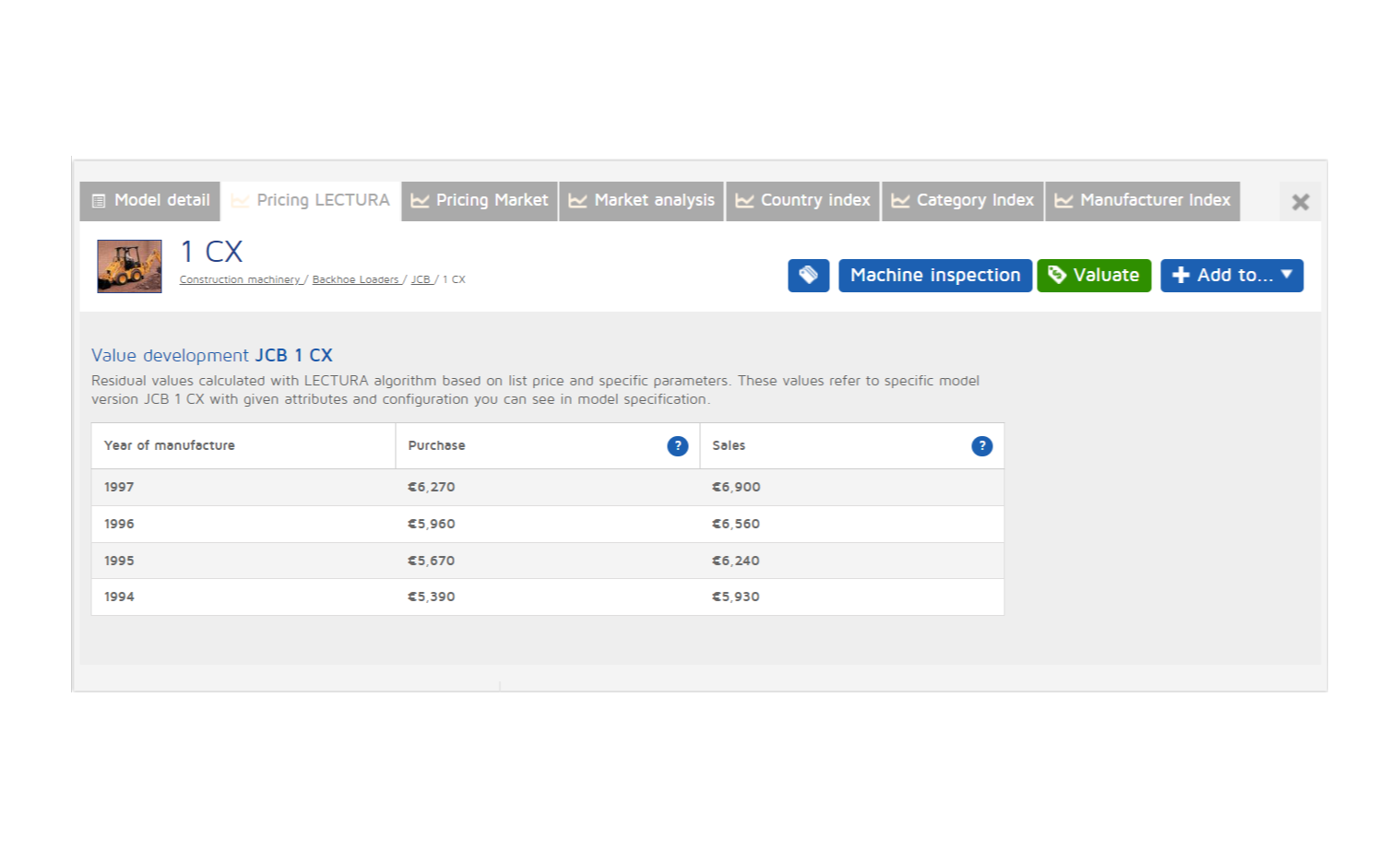The width and height of the screenshot is (1400, 863).
Task: Open the Market analysis tab
Action: (642, 201)
